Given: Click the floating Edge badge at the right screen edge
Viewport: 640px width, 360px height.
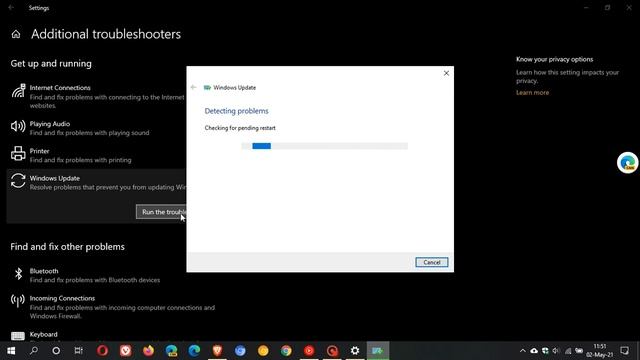Looking at the screenshot, I should [627, 163].
